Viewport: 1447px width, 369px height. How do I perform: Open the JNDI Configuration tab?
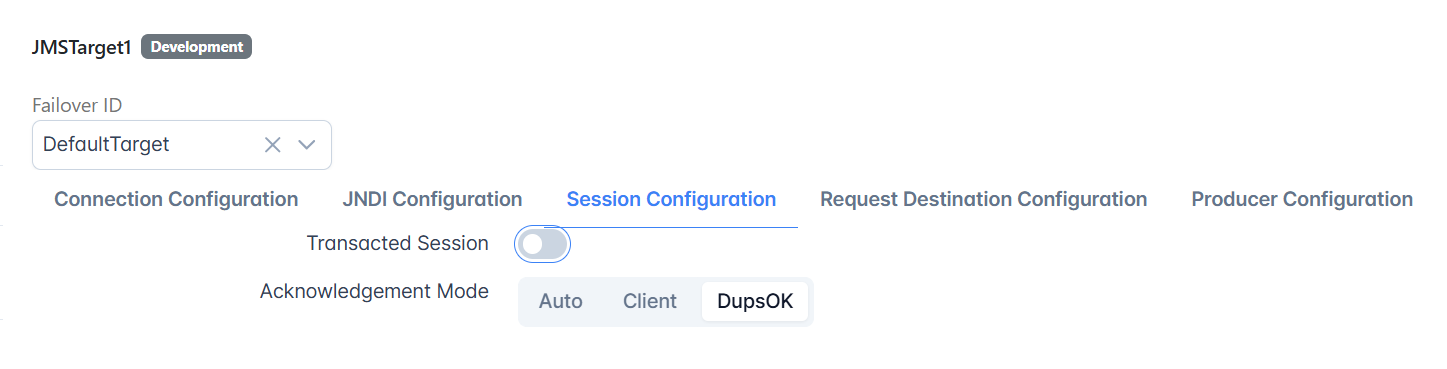pos(432,199)
